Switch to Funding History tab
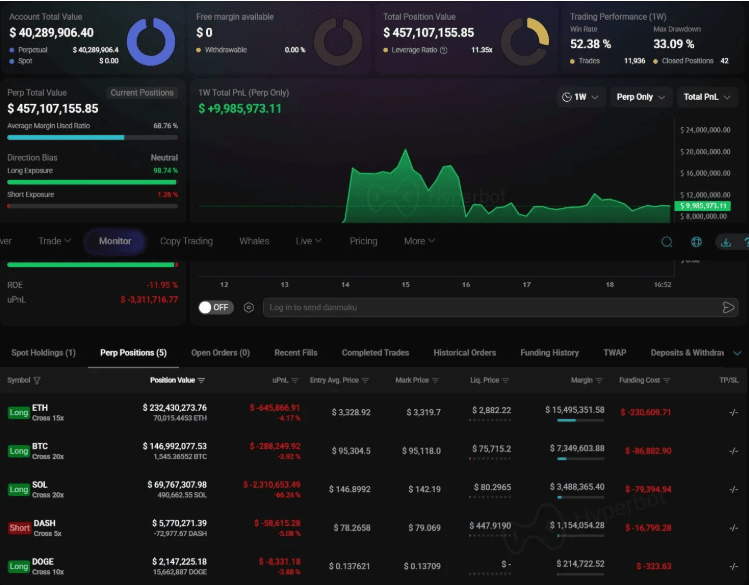Screen dimensions: 749x585 [x=549, y=353]
